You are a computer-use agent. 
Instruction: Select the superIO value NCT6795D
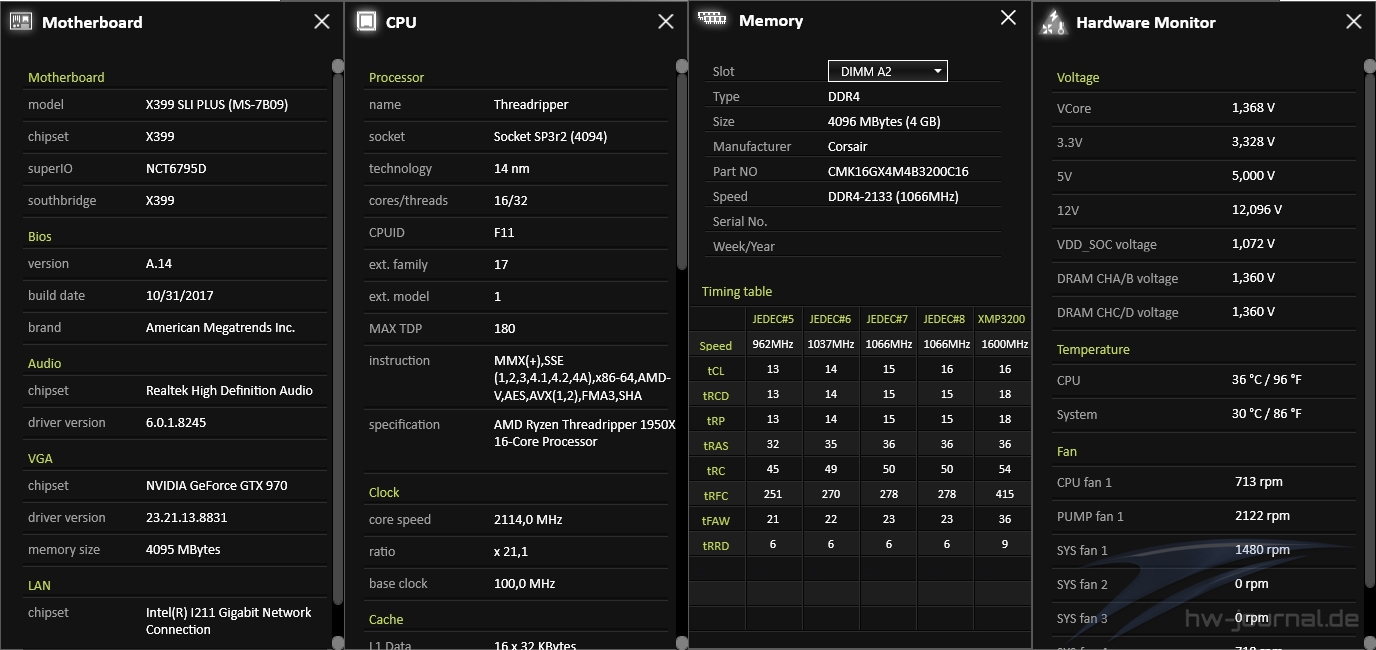pyautogui.click(x=176, y=168)
